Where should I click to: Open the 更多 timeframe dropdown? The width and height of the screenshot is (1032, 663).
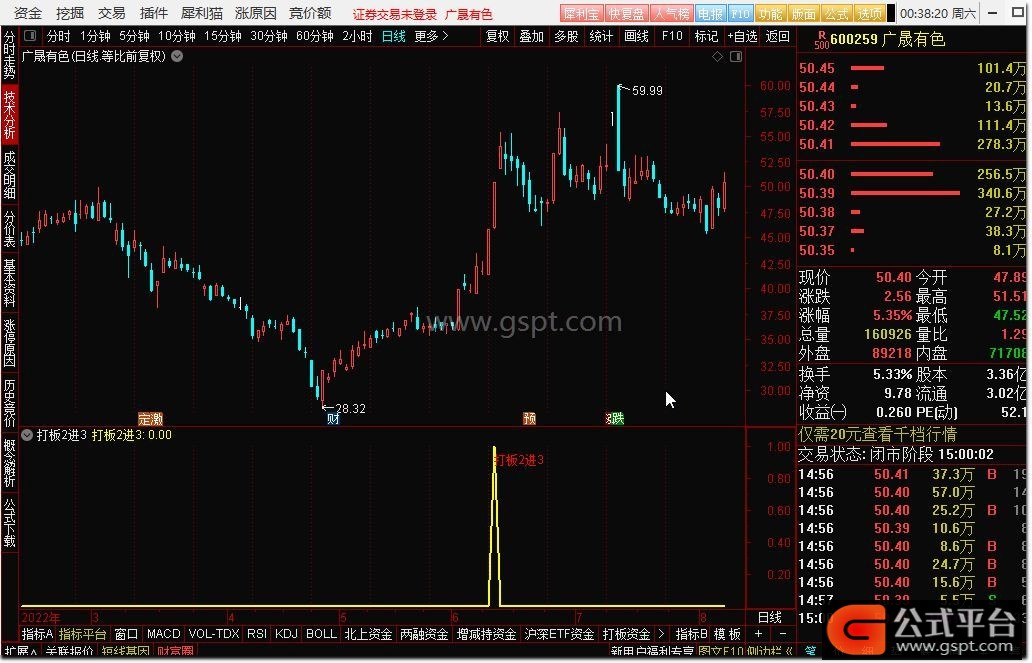coord(432,36)
